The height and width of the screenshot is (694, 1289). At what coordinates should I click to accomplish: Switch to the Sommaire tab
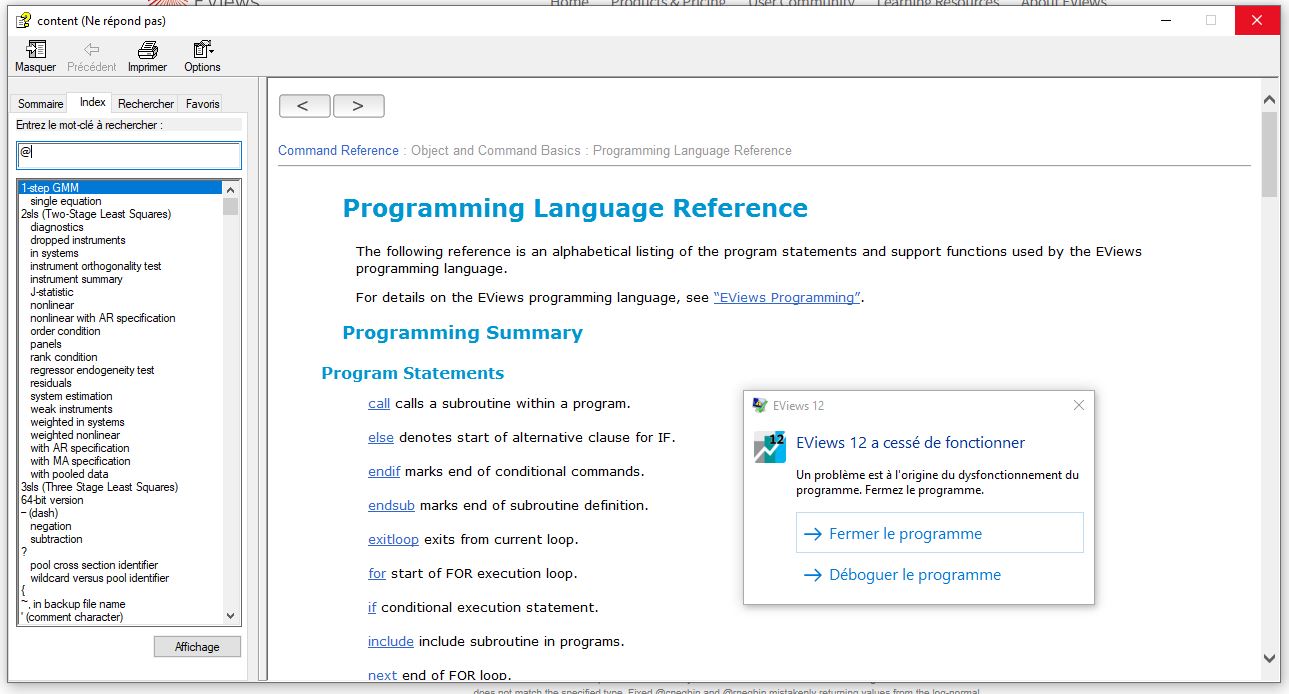pyautogui.click(x=40, y=104)
